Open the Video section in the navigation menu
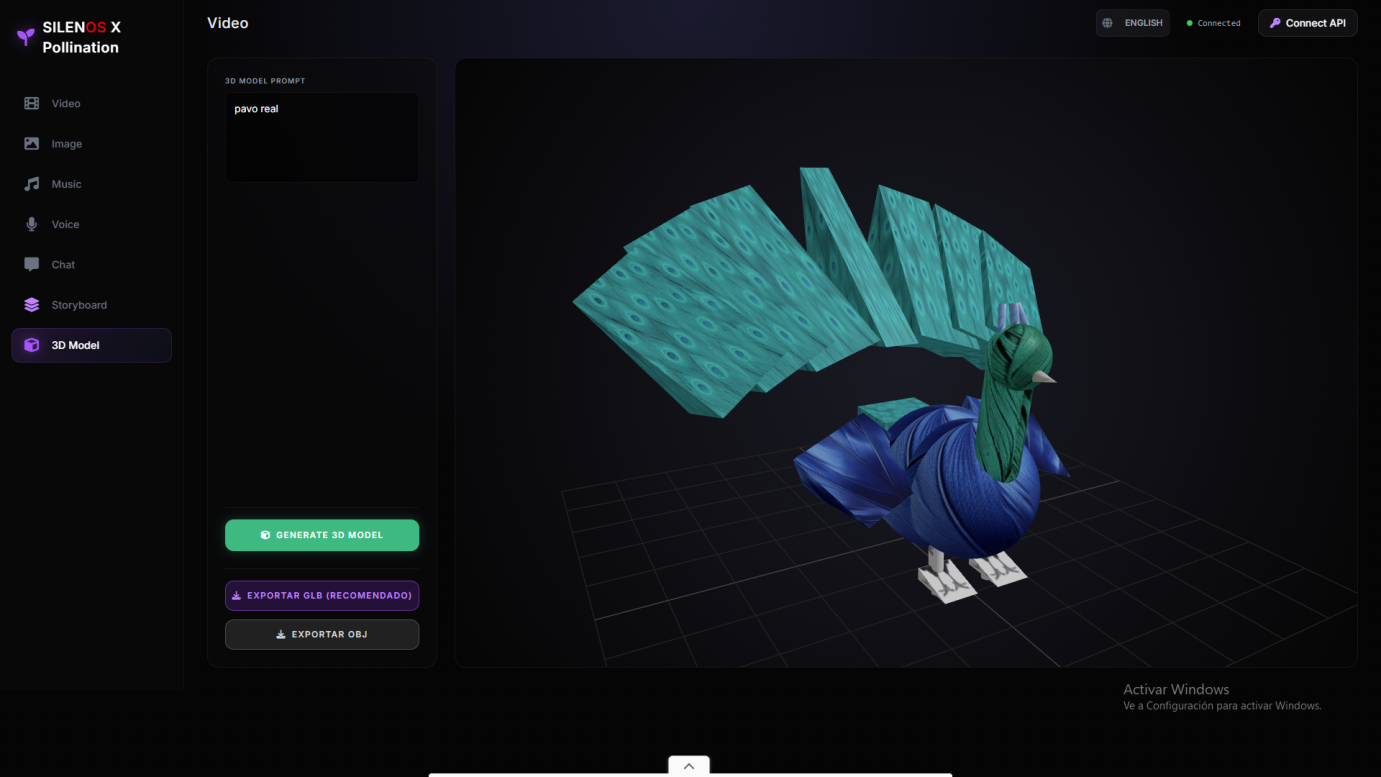Screen dimensions: 1381x777 pyautogui.click(x=65, y=103)
